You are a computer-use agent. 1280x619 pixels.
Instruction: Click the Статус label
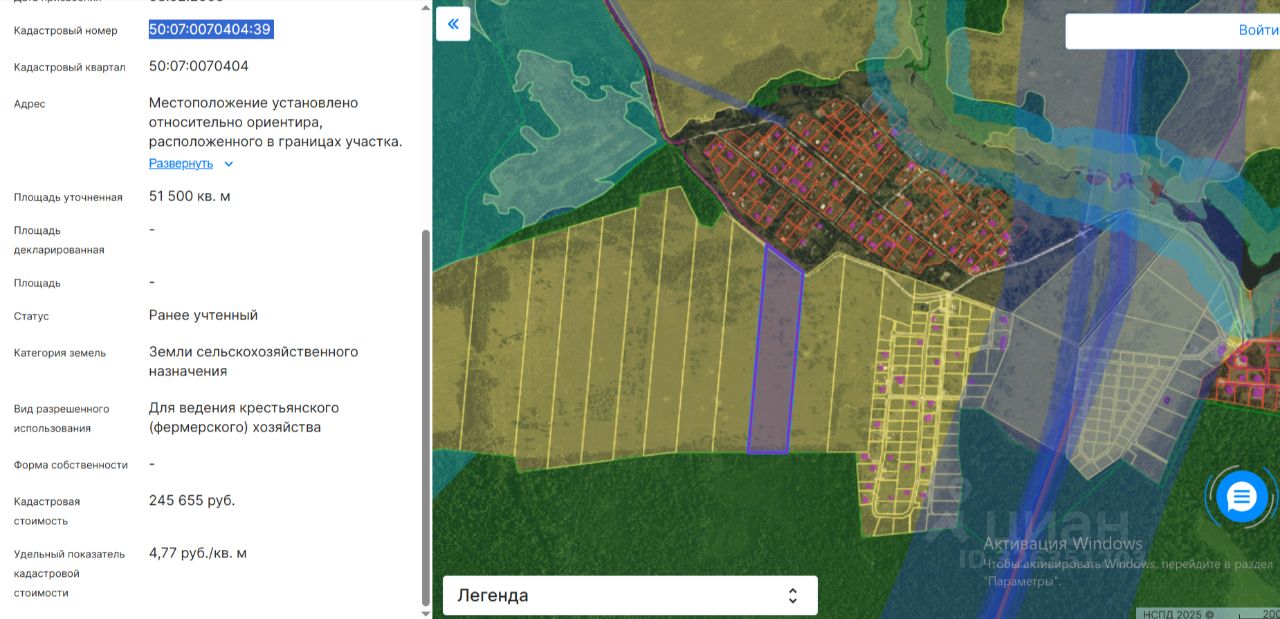(32, 316)
